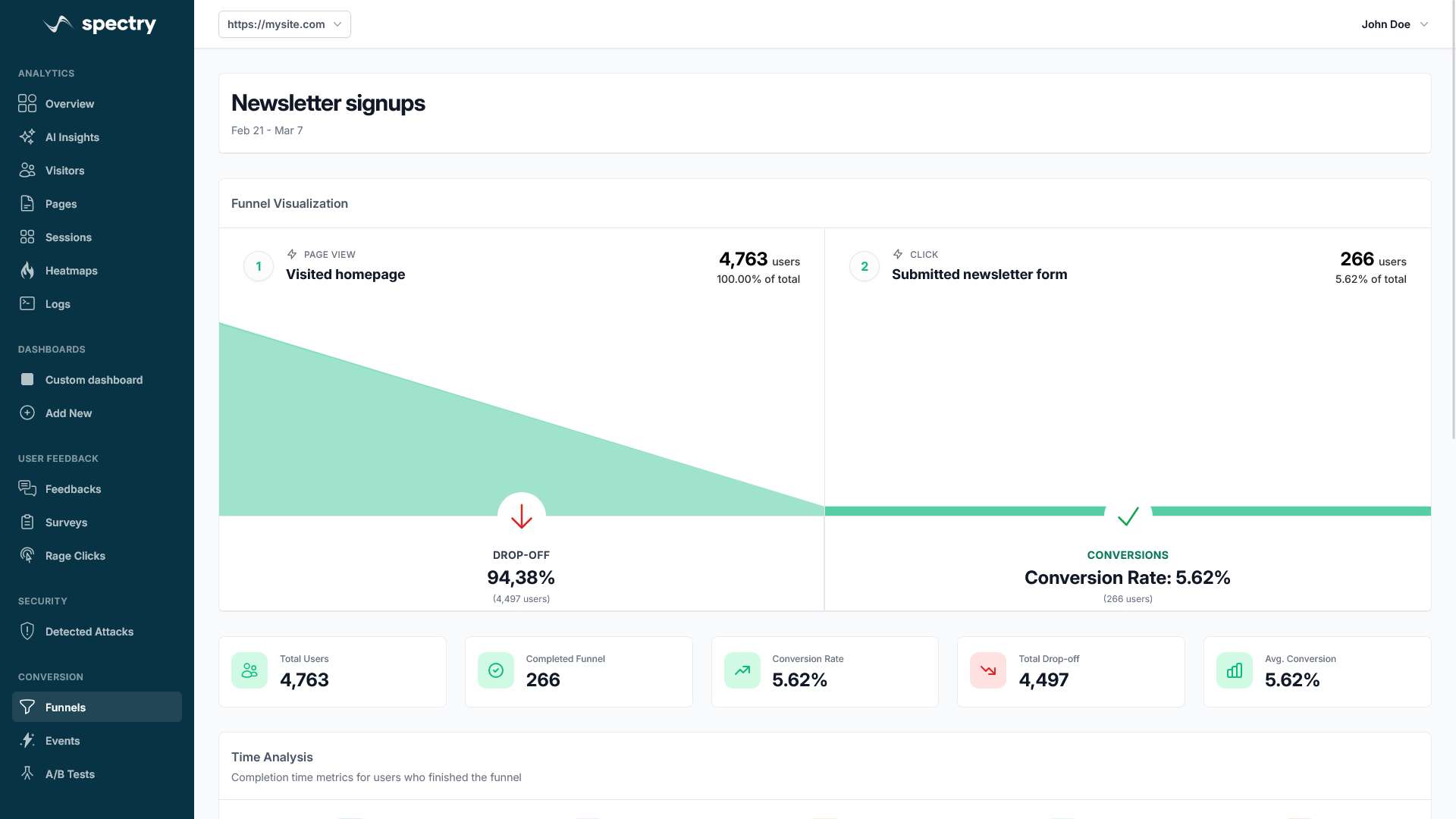
Task: Click the Logs terminal icon
Action: point(27,304)
